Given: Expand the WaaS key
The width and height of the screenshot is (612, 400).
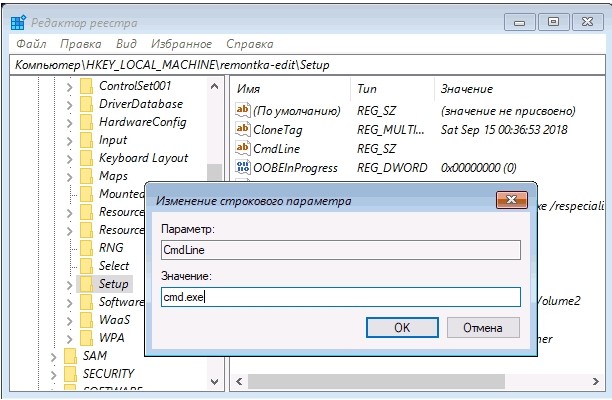Looking at the screenshot, I should click(69, 320).
